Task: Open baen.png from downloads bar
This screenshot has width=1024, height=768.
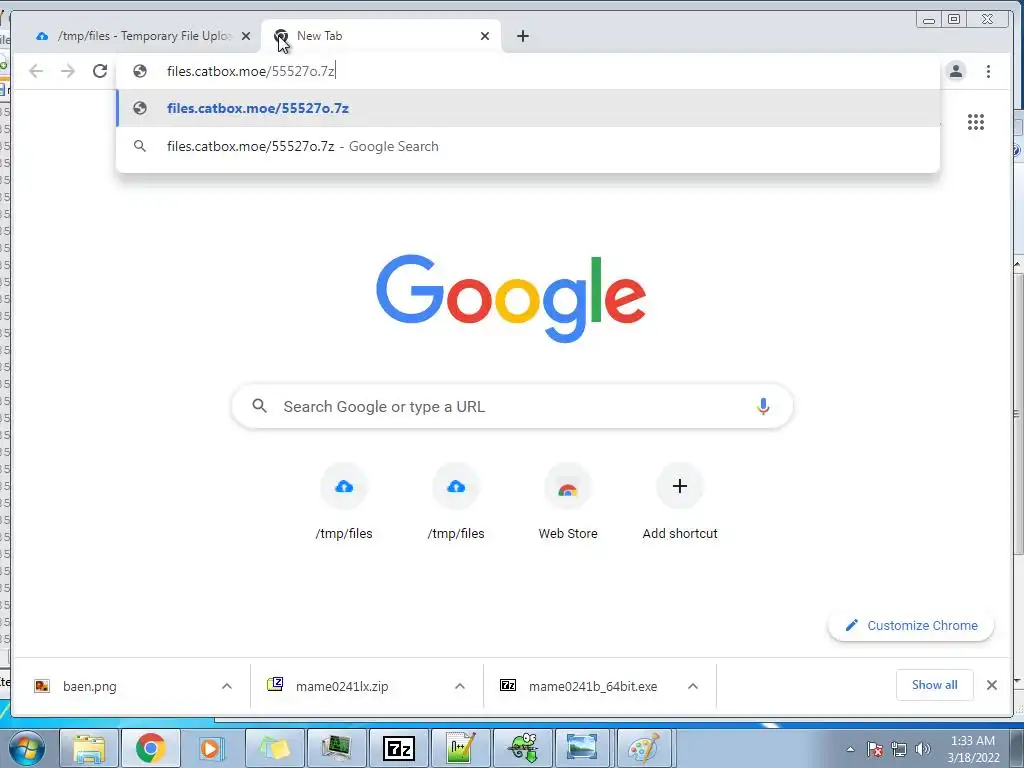Action: tap(89, 686)
